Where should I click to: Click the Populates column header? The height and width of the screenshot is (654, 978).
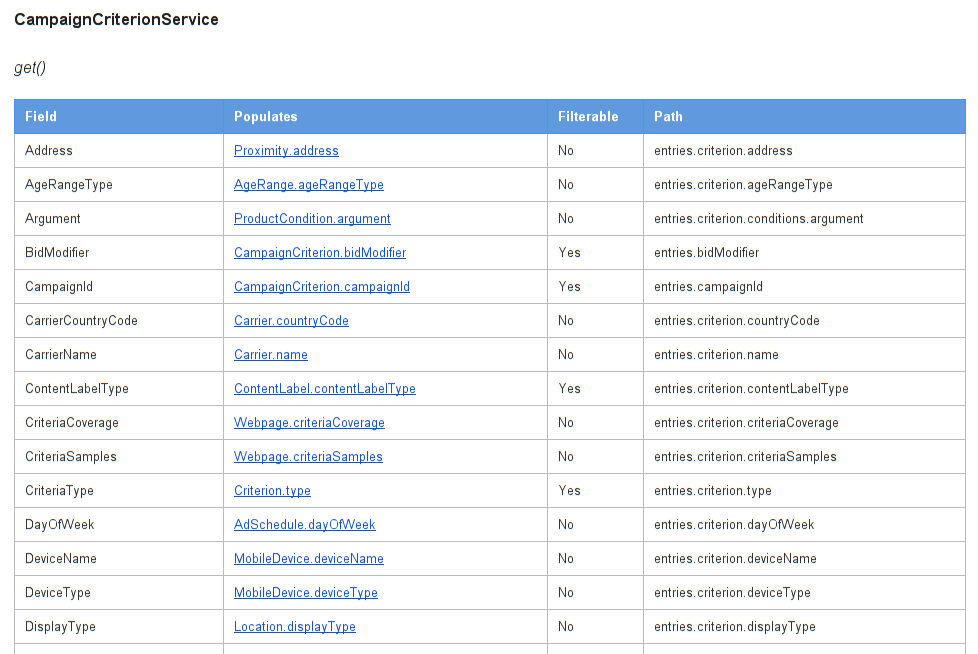(266, 117)
